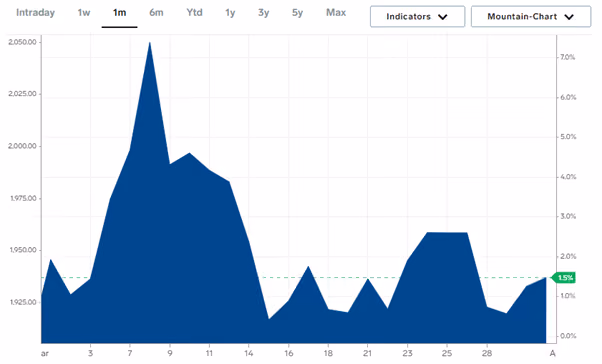Click the date label 7 on the x-axis
Image resolution: width=602 pixels, height=364 pixels.
[x=130, y=353]
